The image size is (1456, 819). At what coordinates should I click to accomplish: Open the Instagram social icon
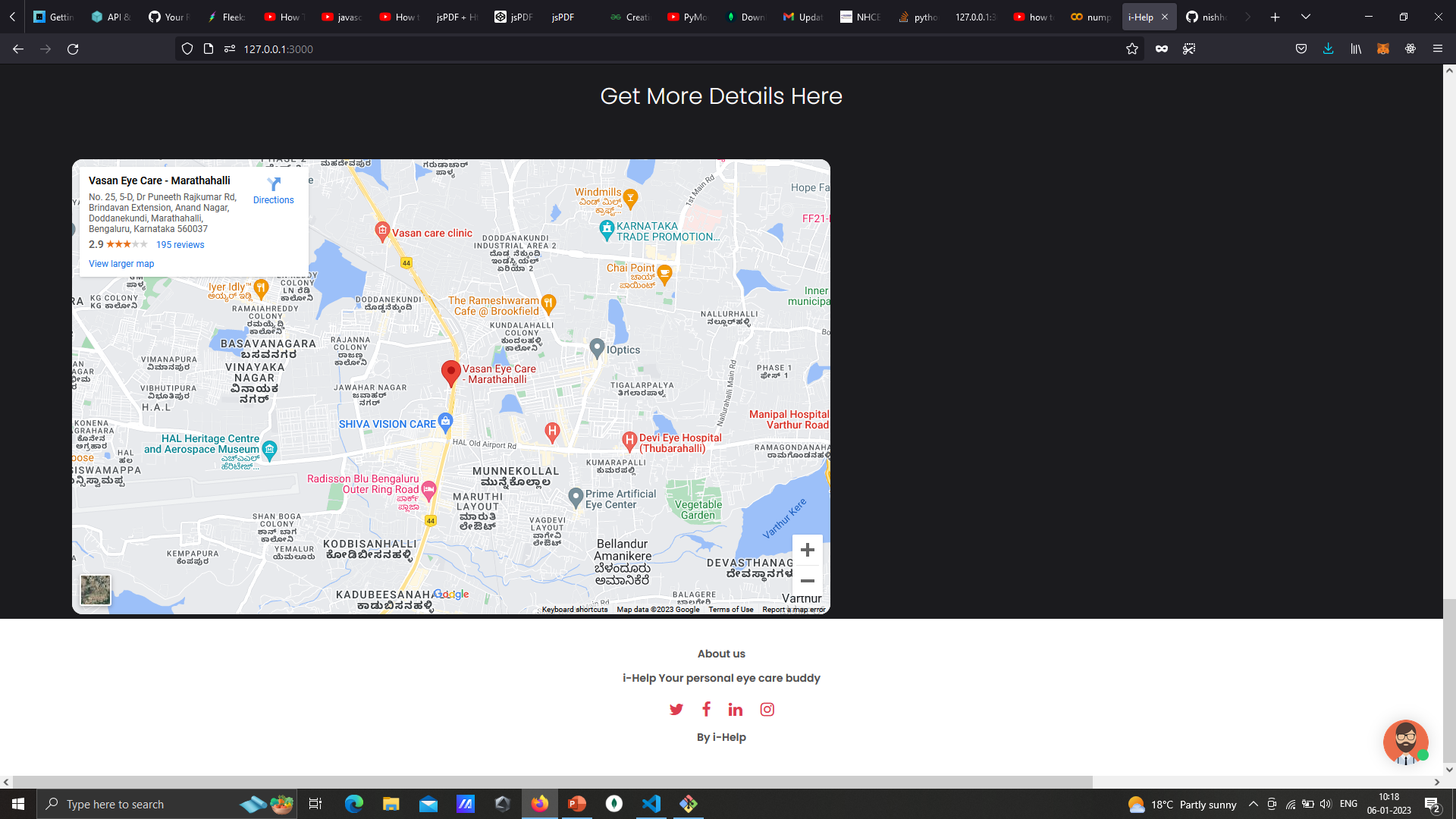point(767,710)
